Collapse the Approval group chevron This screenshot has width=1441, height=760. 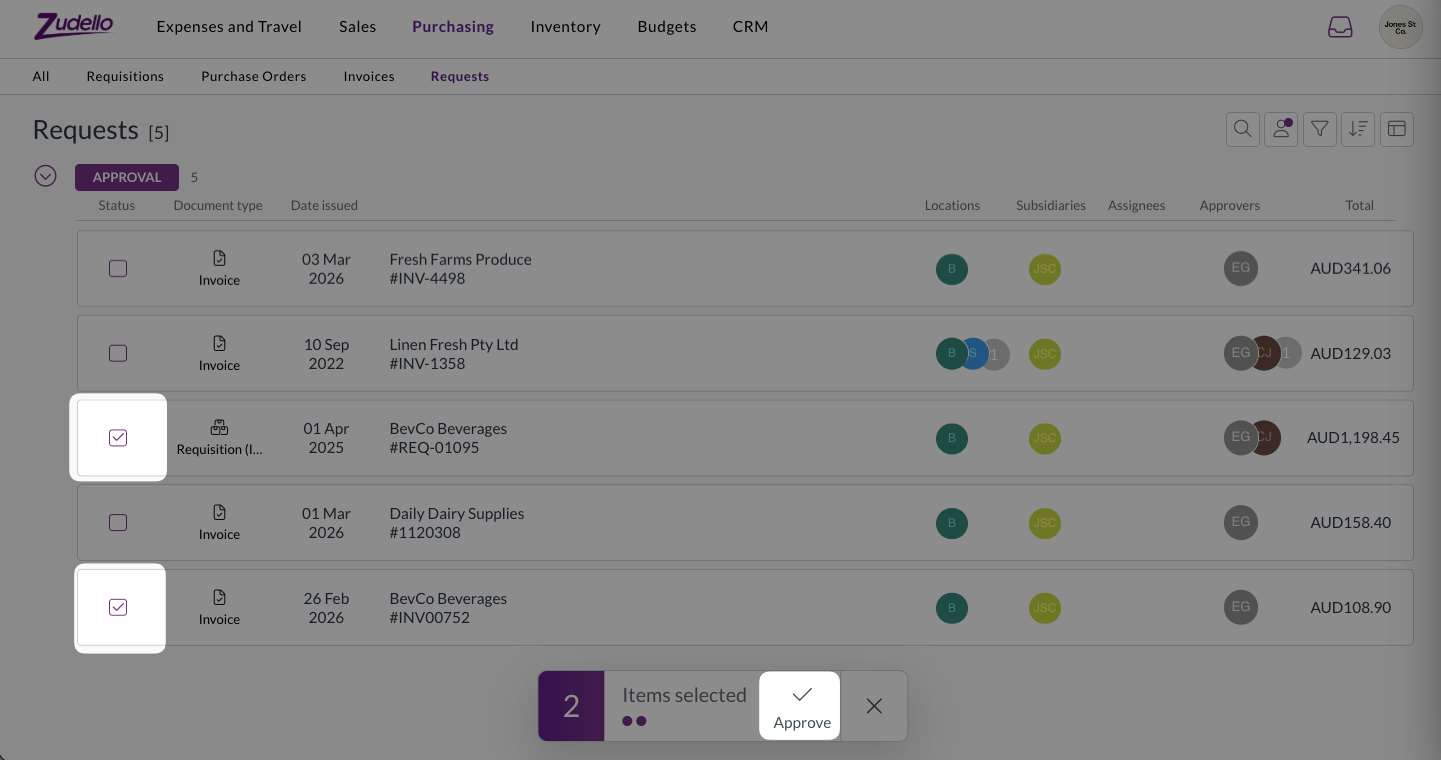tap(45, 176)
